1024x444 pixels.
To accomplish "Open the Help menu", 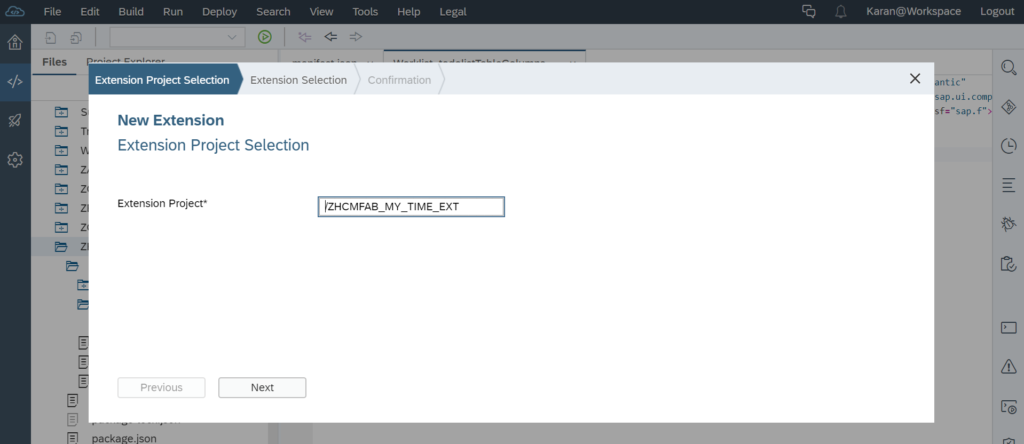I will 409,11.
